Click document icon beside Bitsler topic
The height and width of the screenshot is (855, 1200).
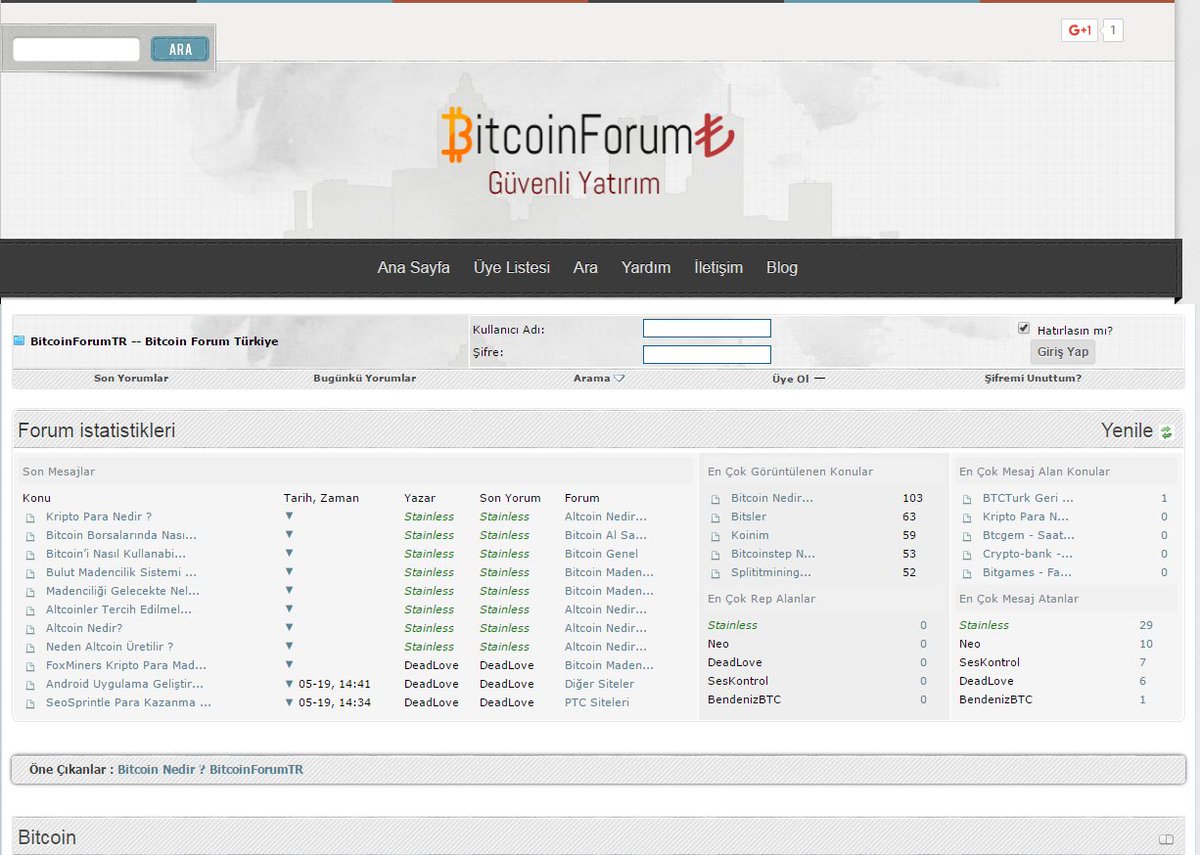(x=716, y=517)
